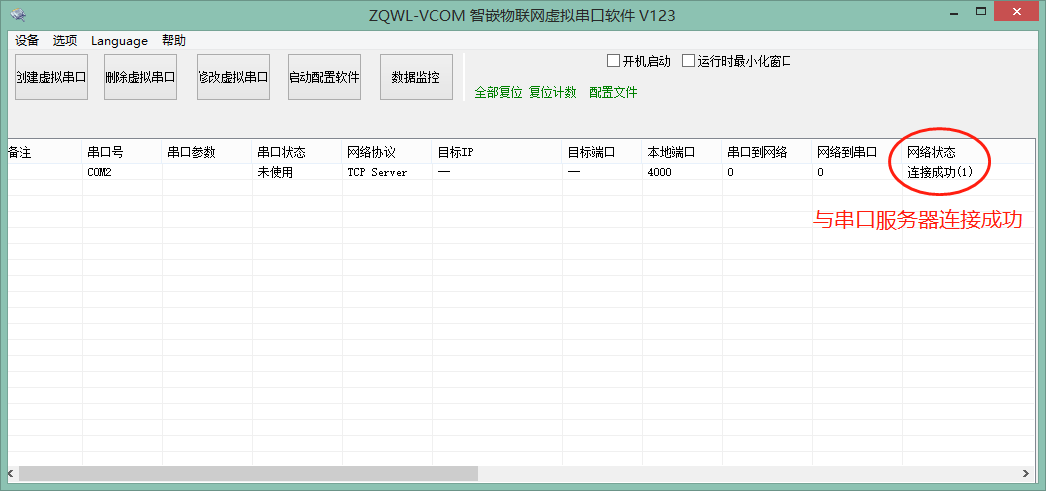This screenshot has height=491, width=1046.
Task: Click the 网络协议 column header
Action: click(387, 153)
